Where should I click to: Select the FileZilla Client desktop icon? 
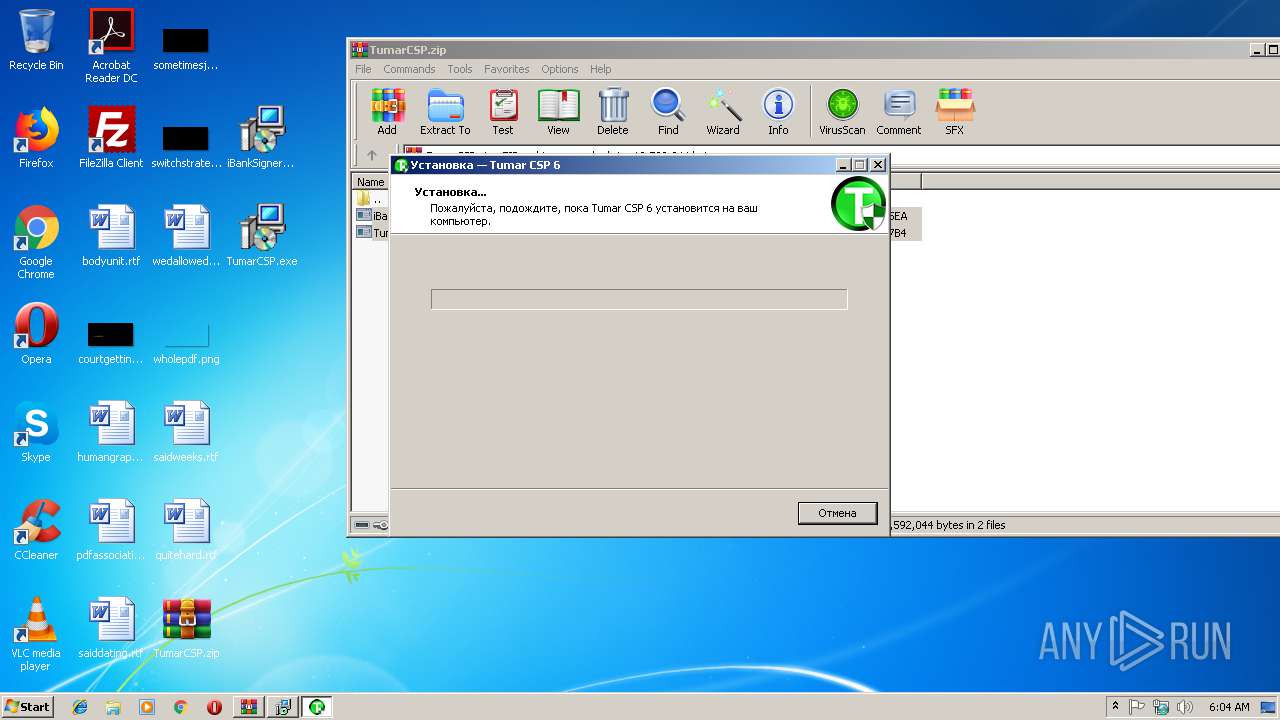(111, 138)
